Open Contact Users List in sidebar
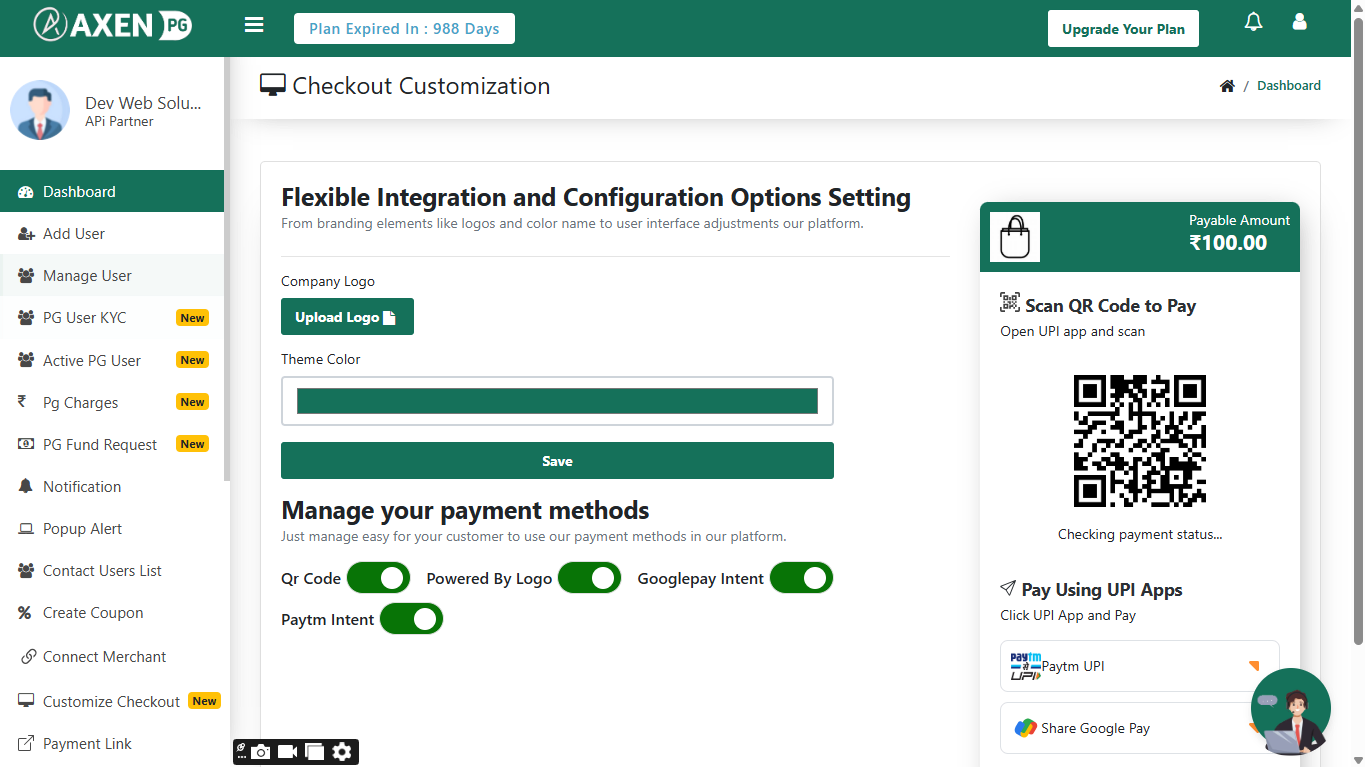Screen dimensions: 1365x767 [112, 570]
